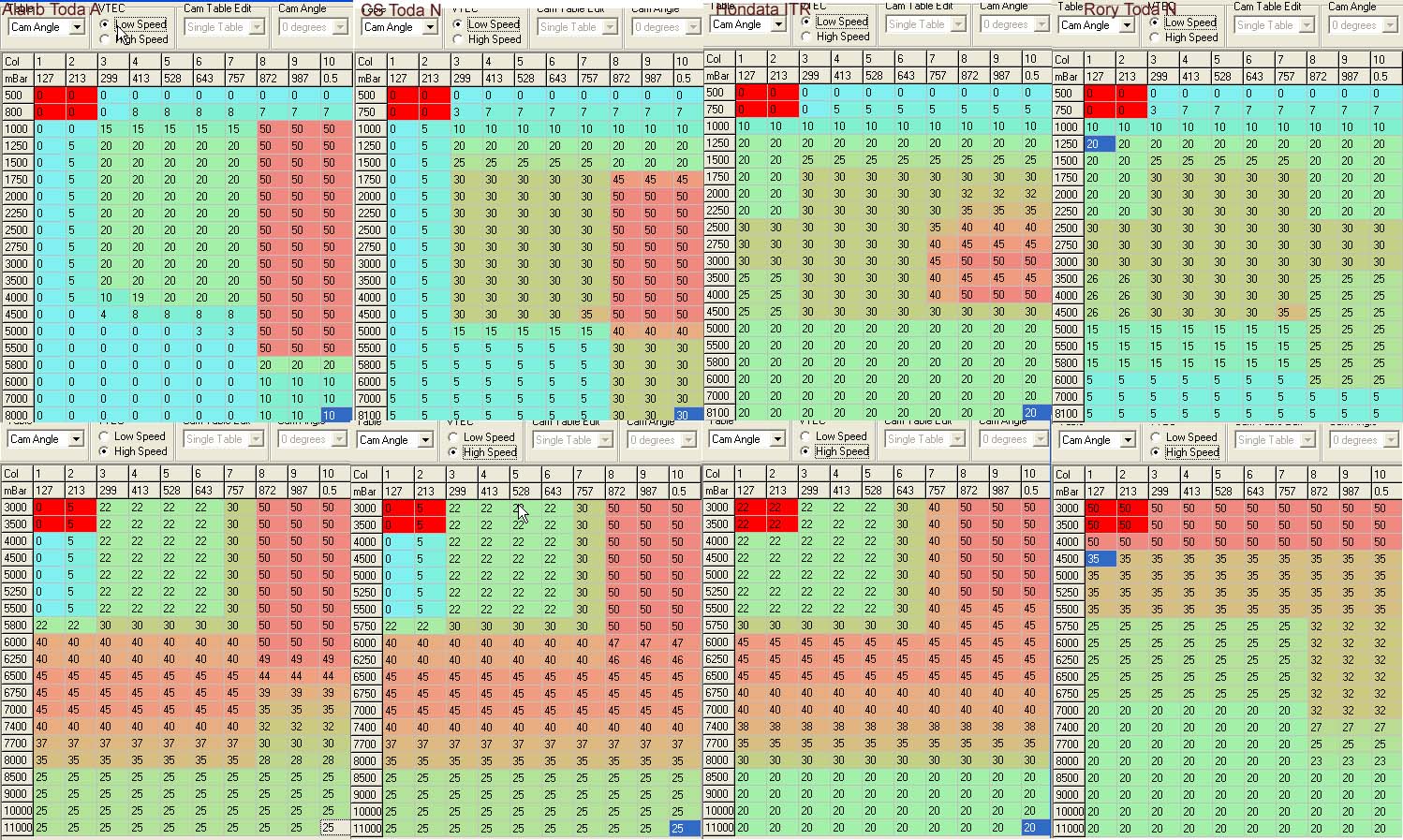Enable Low Speed in Hondata ITR panel
The width and height of the screenshot is (1403, 840).
806,22
